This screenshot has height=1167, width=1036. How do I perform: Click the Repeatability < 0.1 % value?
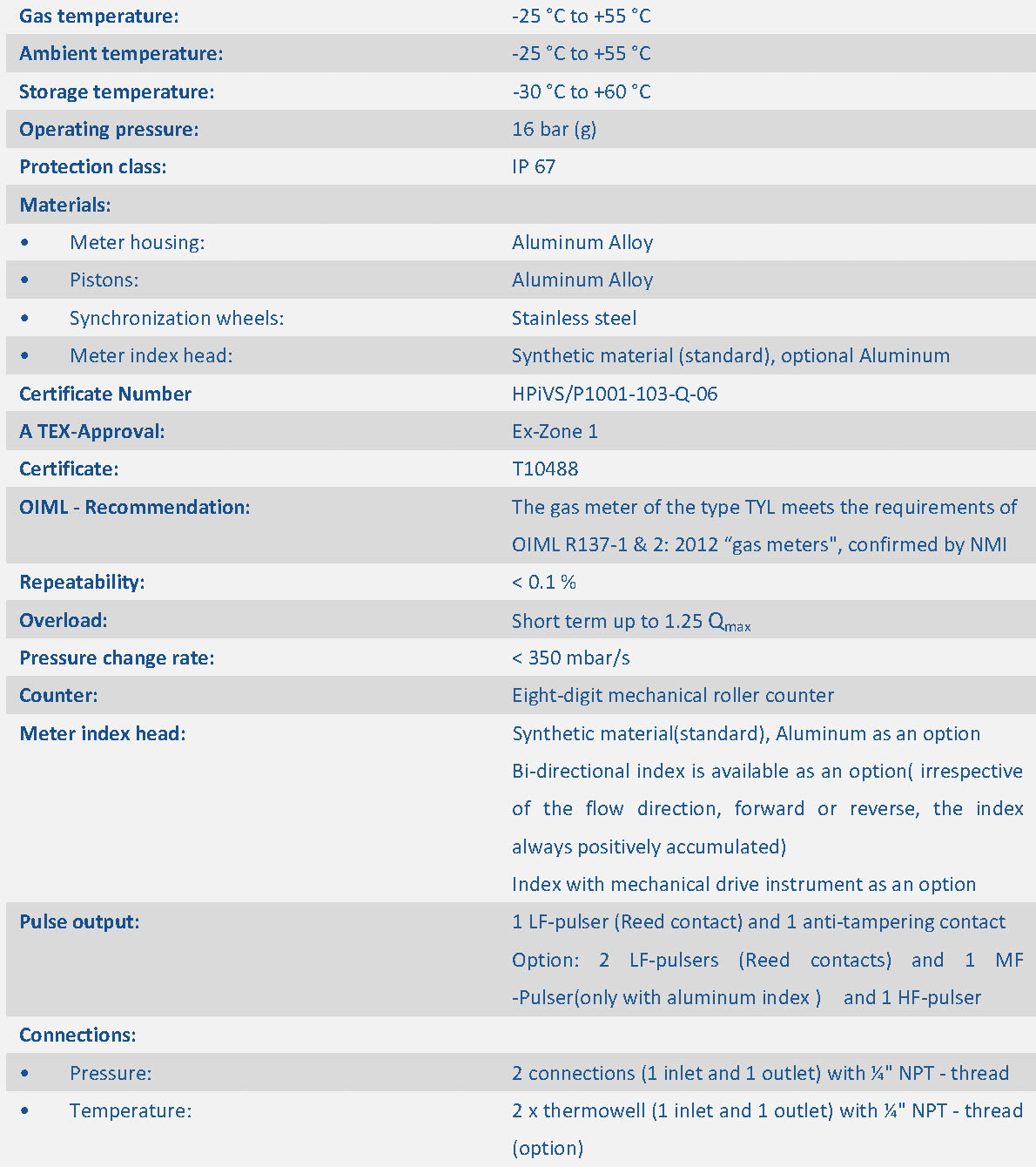pos(543,582)
